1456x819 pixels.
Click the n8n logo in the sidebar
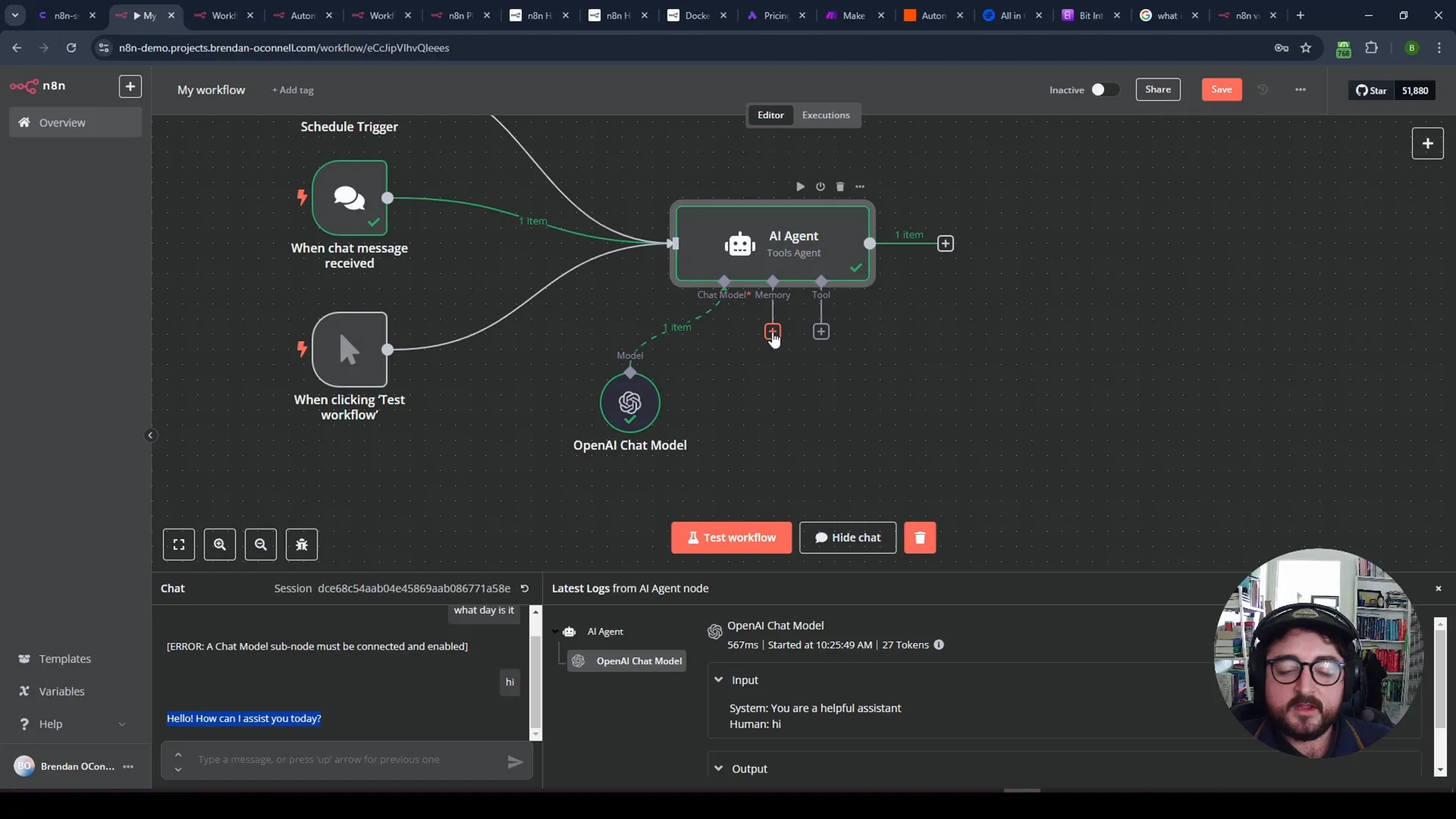(38, 86)
